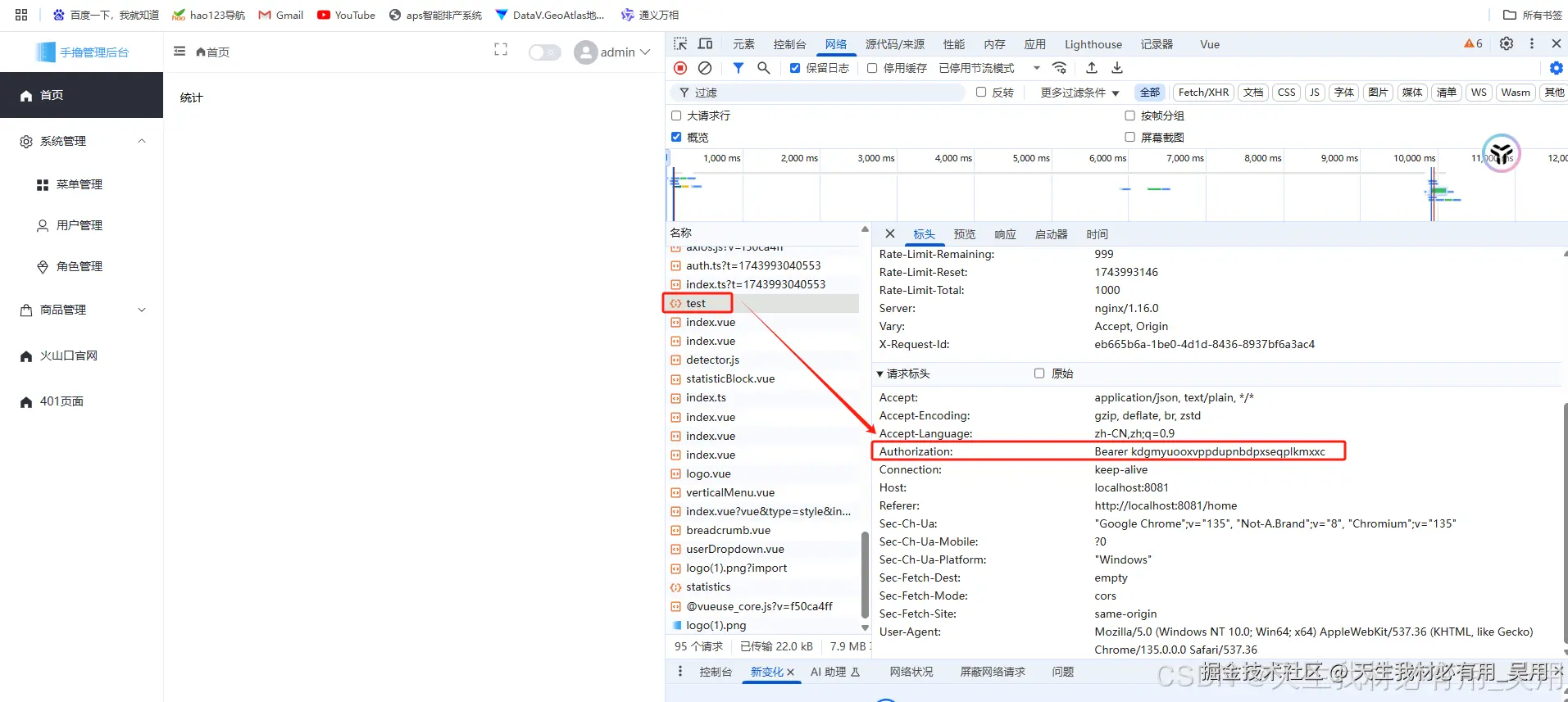Open the network search magnifier icon
Image resolution: width=1568 pixels, height=702 pixels.
(763, 68)
